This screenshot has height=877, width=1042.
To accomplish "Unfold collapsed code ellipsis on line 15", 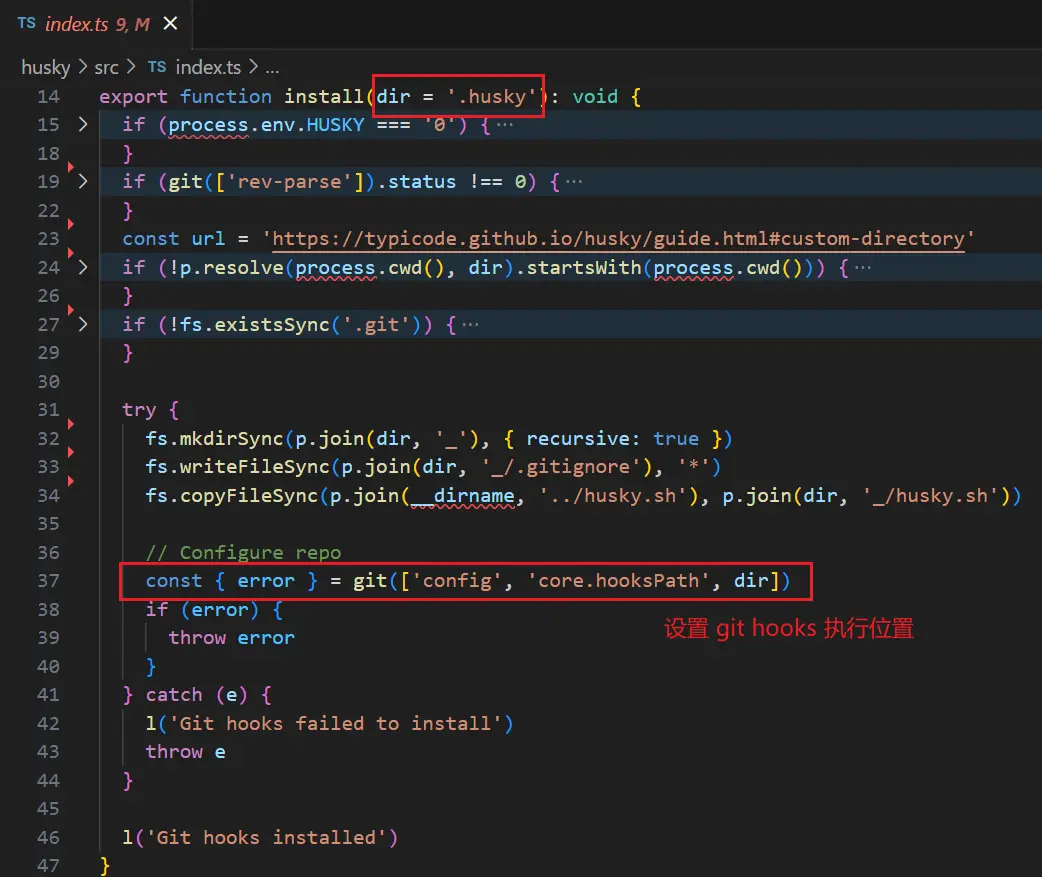I will point(505,125).
